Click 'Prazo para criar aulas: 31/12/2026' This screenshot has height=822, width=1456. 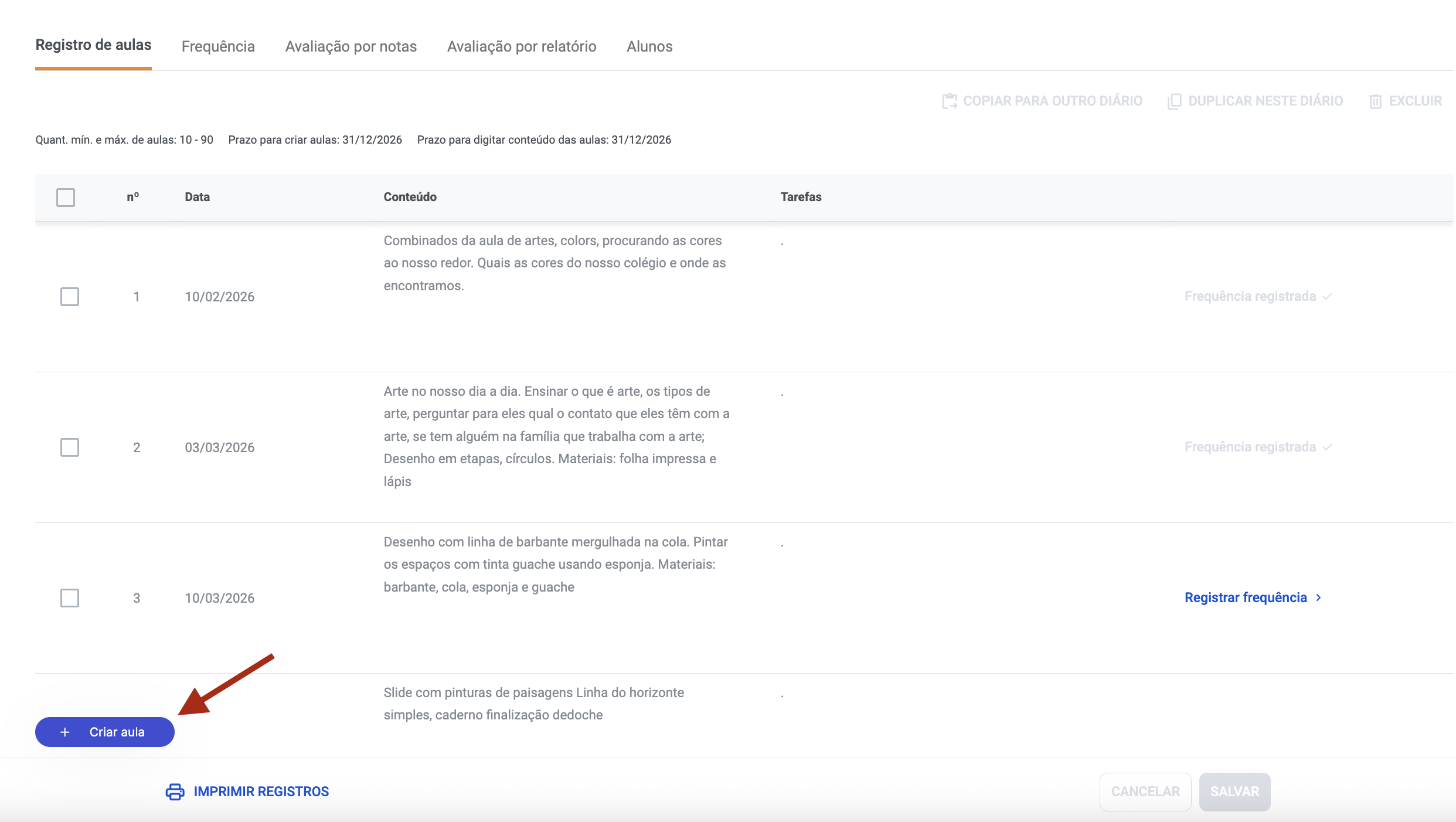coord(315,140)
